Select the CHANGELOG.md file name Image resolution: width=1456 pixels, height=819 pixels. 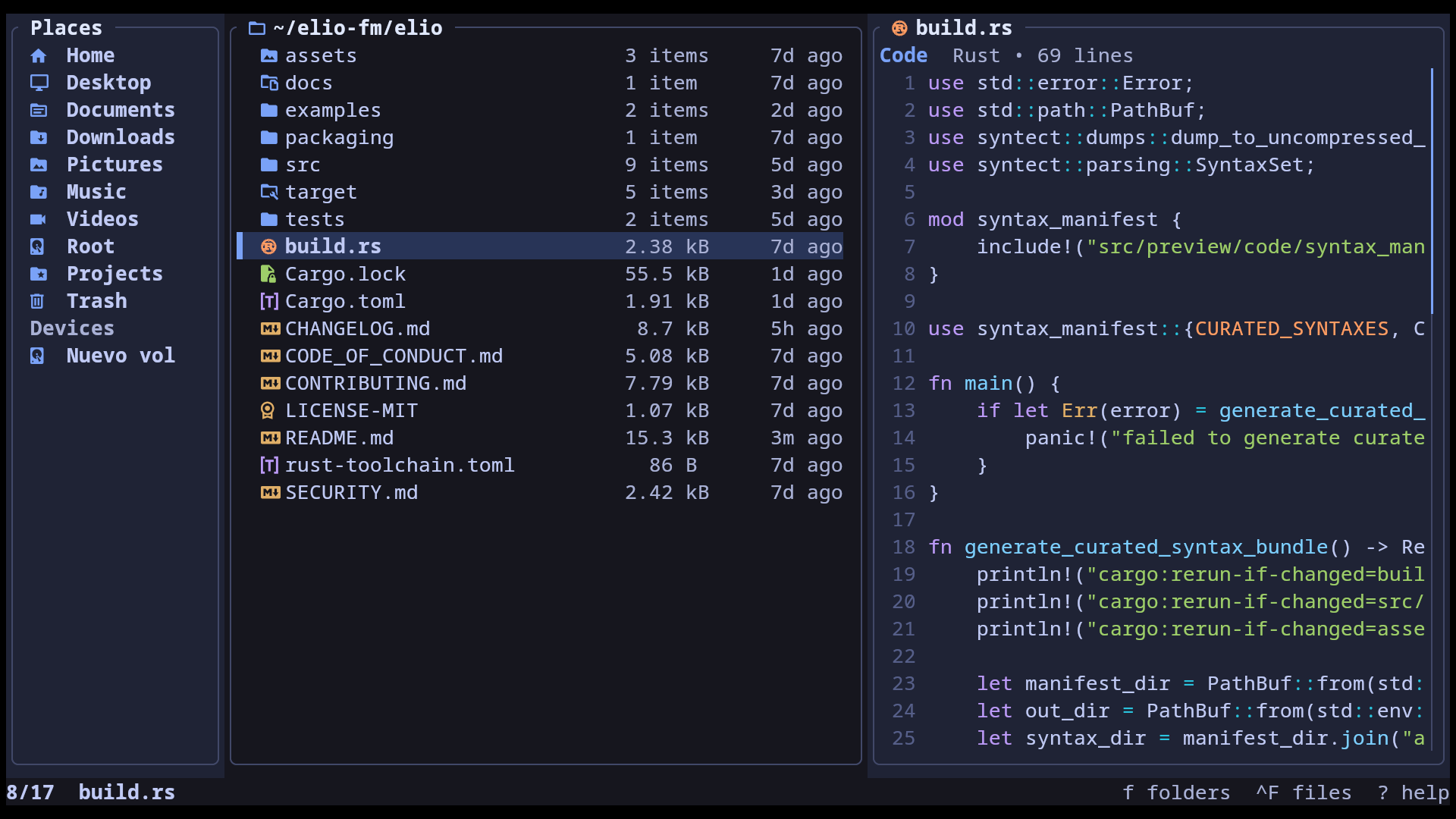click(x=357, y=329)
